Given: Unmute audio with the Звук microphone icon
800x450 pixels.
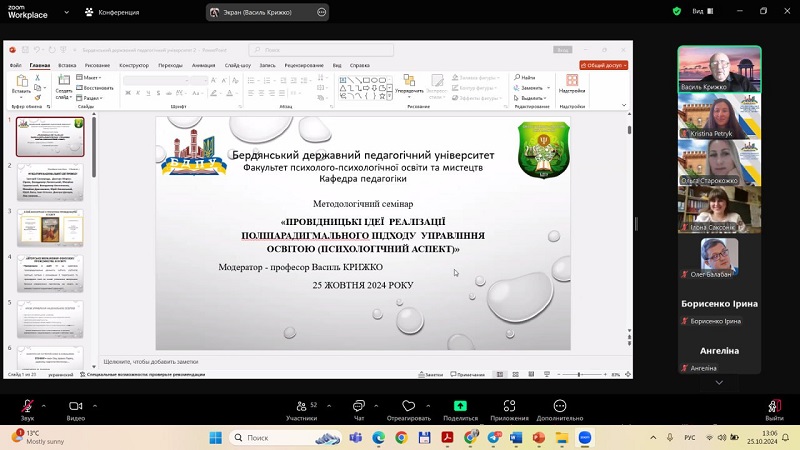Looking at the screenshot, I should (x=28, y=406).
